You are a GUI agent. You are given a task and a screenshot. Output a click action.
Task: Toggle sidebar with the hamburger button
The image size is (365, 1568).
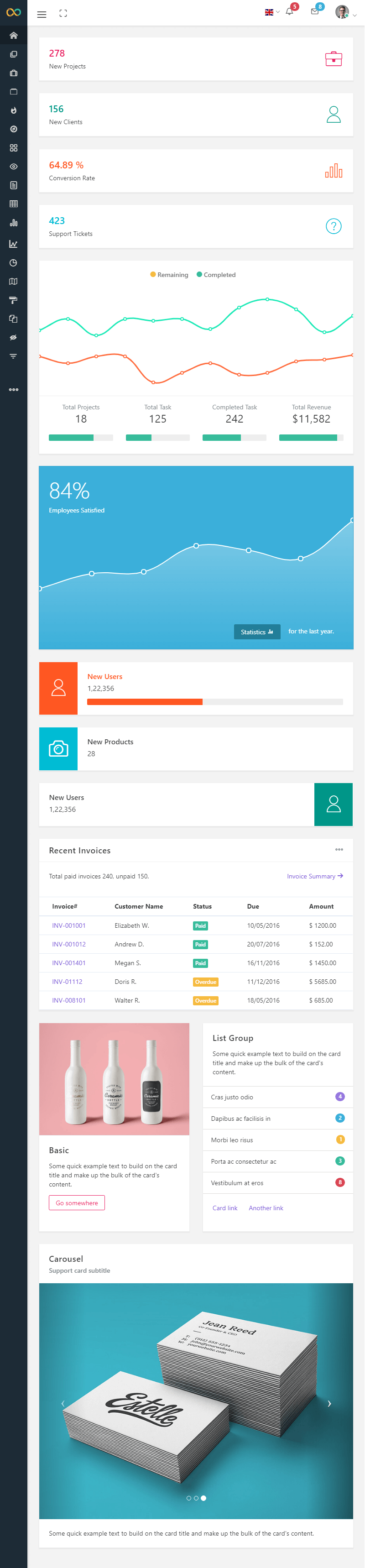click(x=42, y=14)
